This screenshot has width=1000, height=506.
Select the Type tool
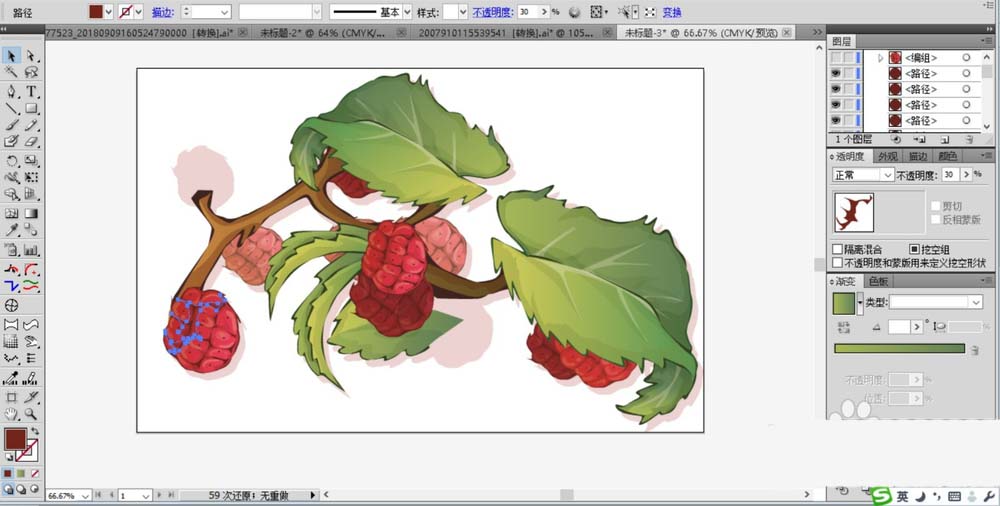tap(31, 91)
